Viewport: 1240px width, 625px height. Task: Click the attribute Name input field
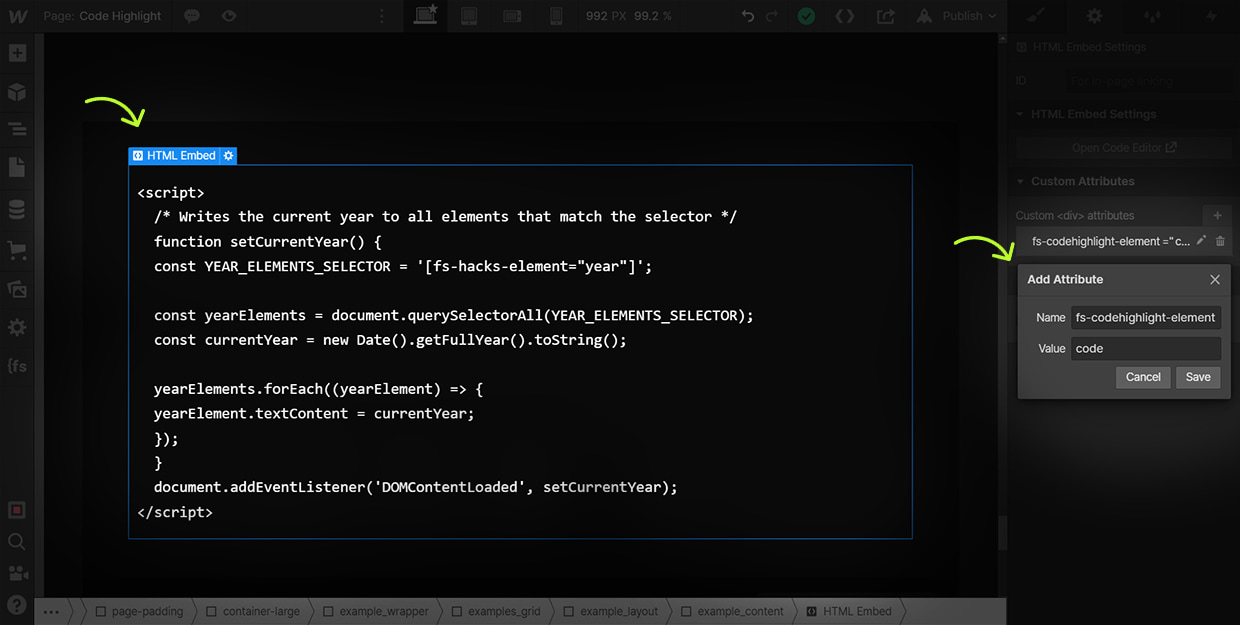pos(1146,318)
